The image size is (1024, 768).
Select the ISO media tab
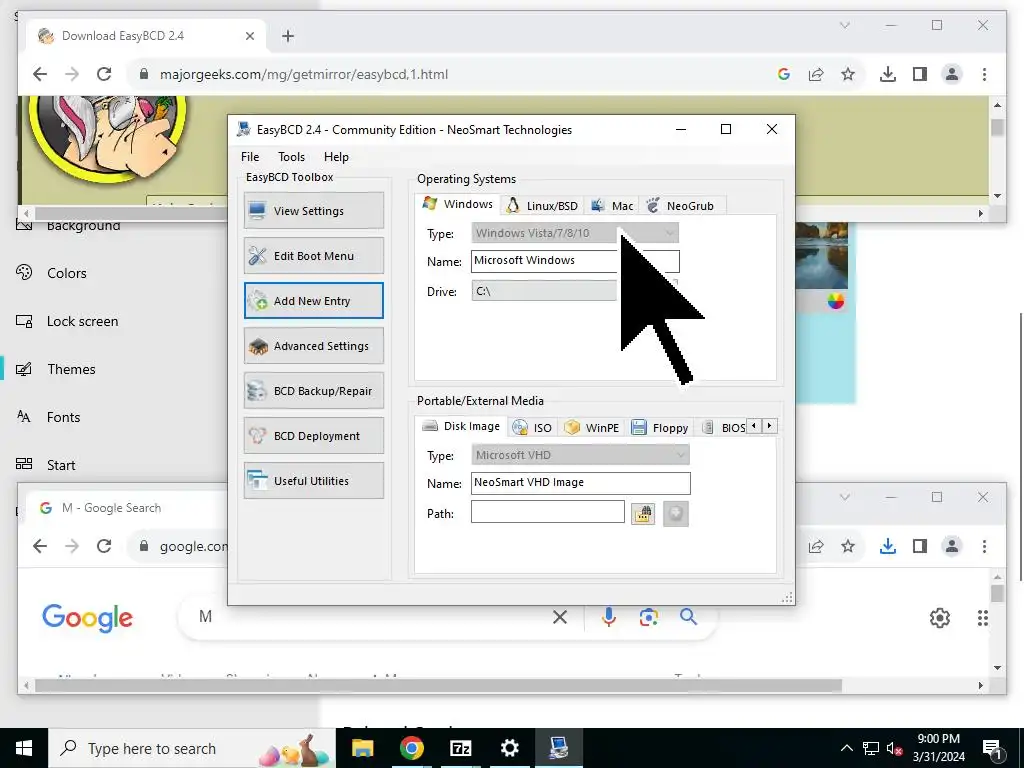point(532,428)
